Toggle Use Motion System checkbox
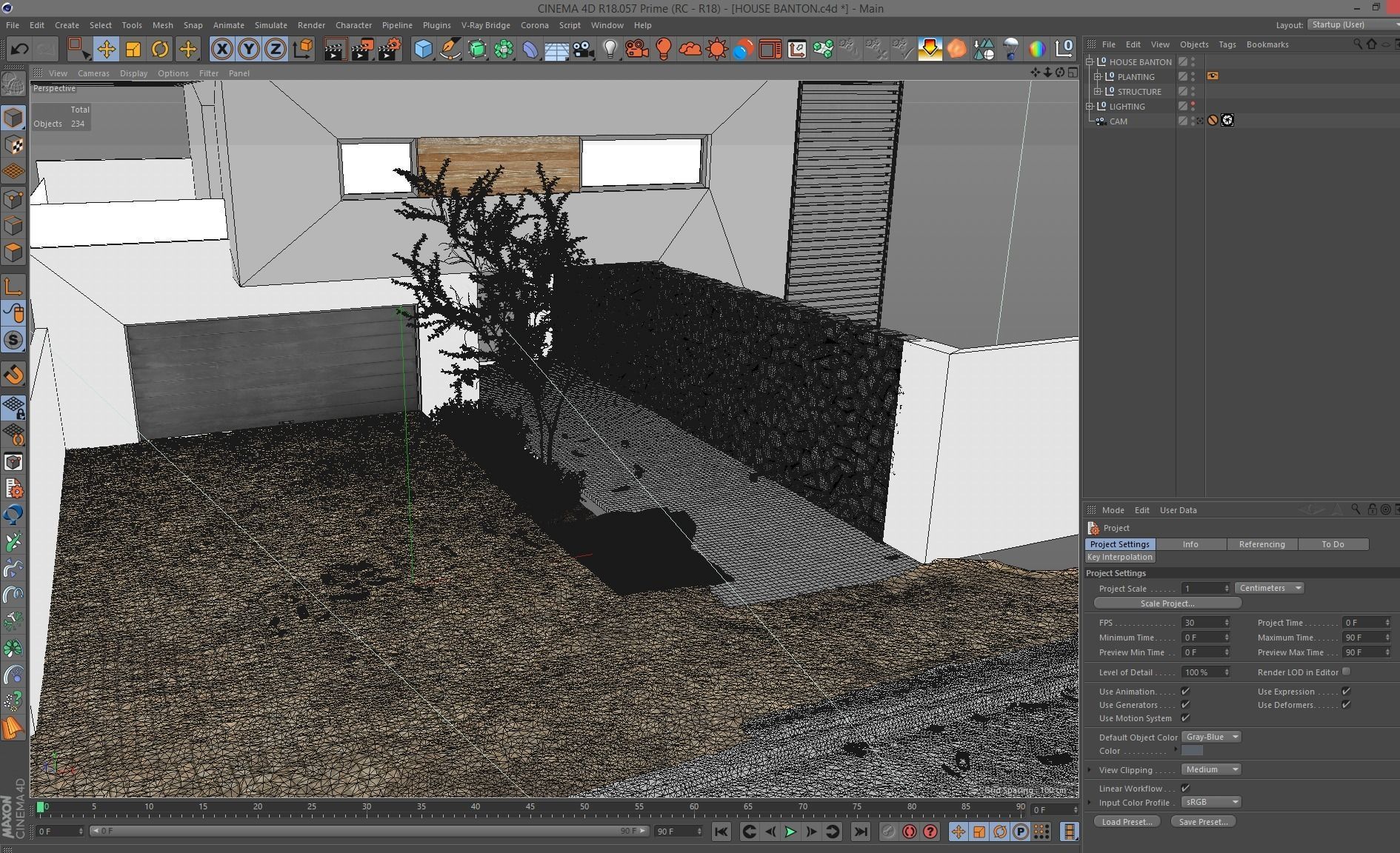This screenshot has height=853, width=1400. click(1185, 718)
